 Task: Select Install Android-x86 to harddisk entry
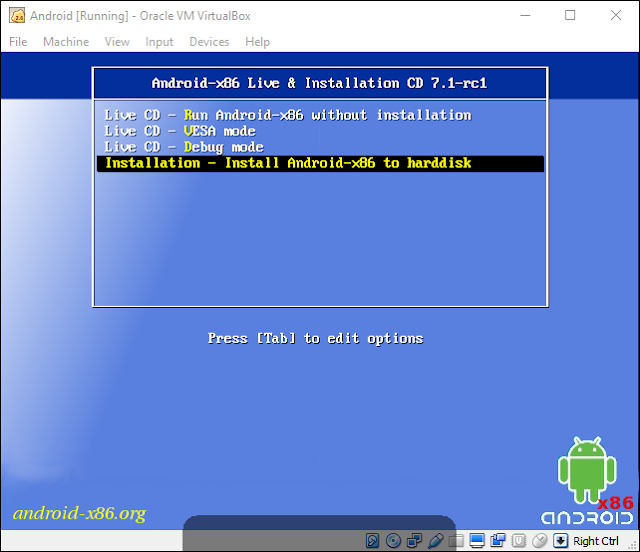320,163
